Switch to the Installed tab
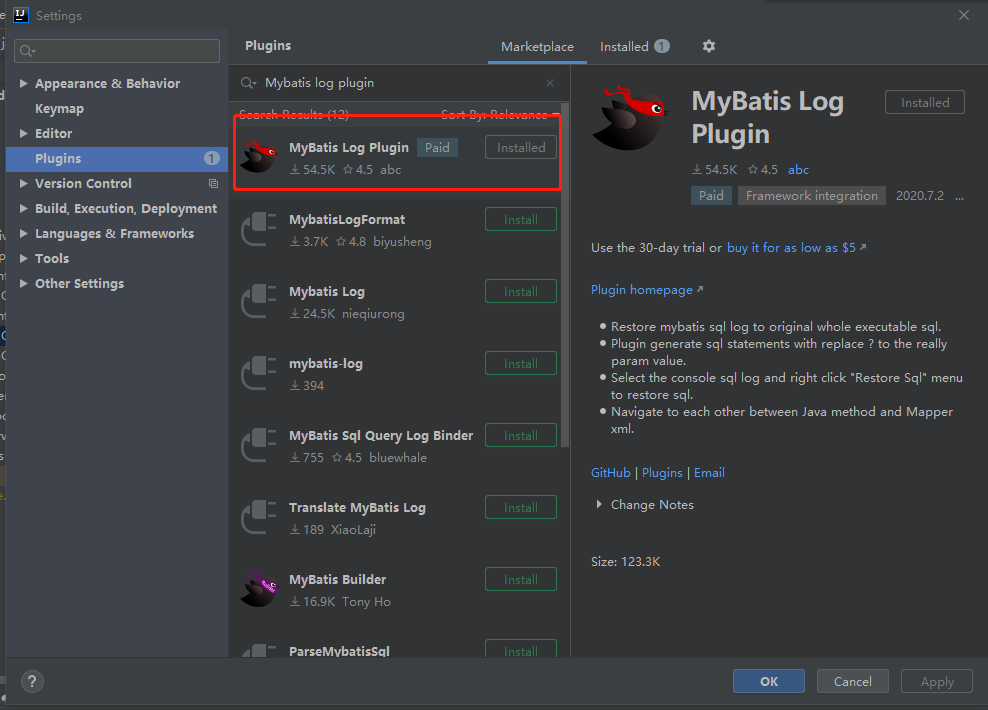This screenshot has width=988, height=710. (x=626, y=46)
